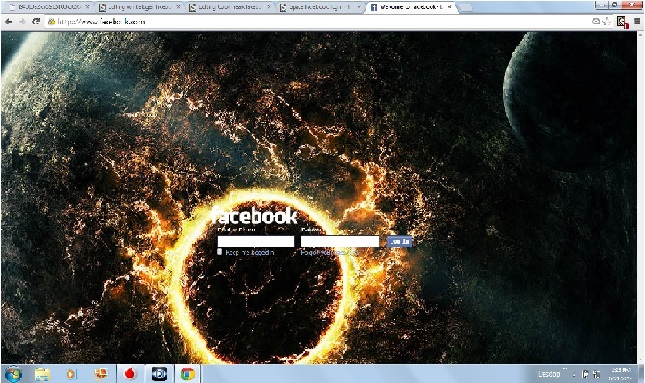
Task: Click the browser Forward arrow
Action: point(22,21)
